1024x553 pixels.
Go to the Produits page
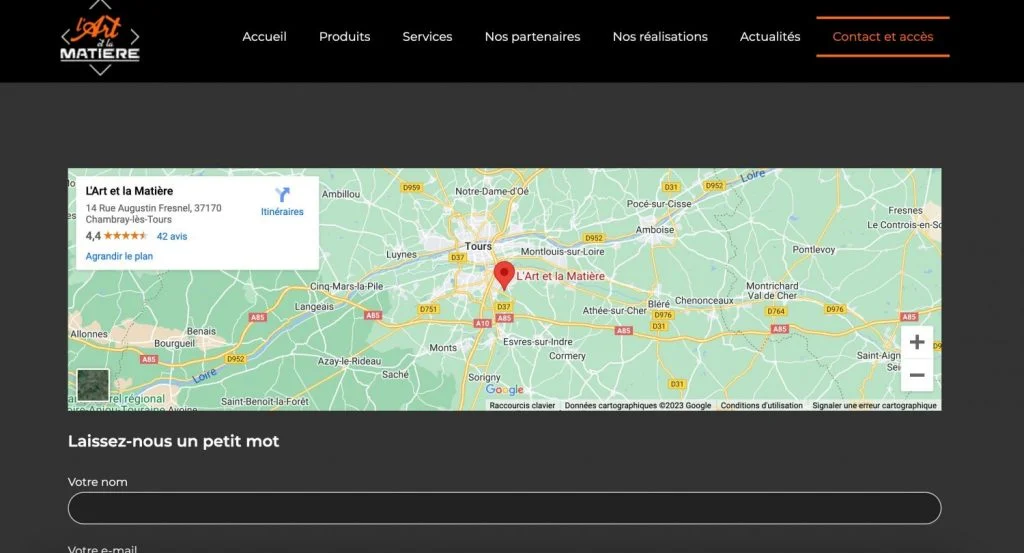(344, 37)
